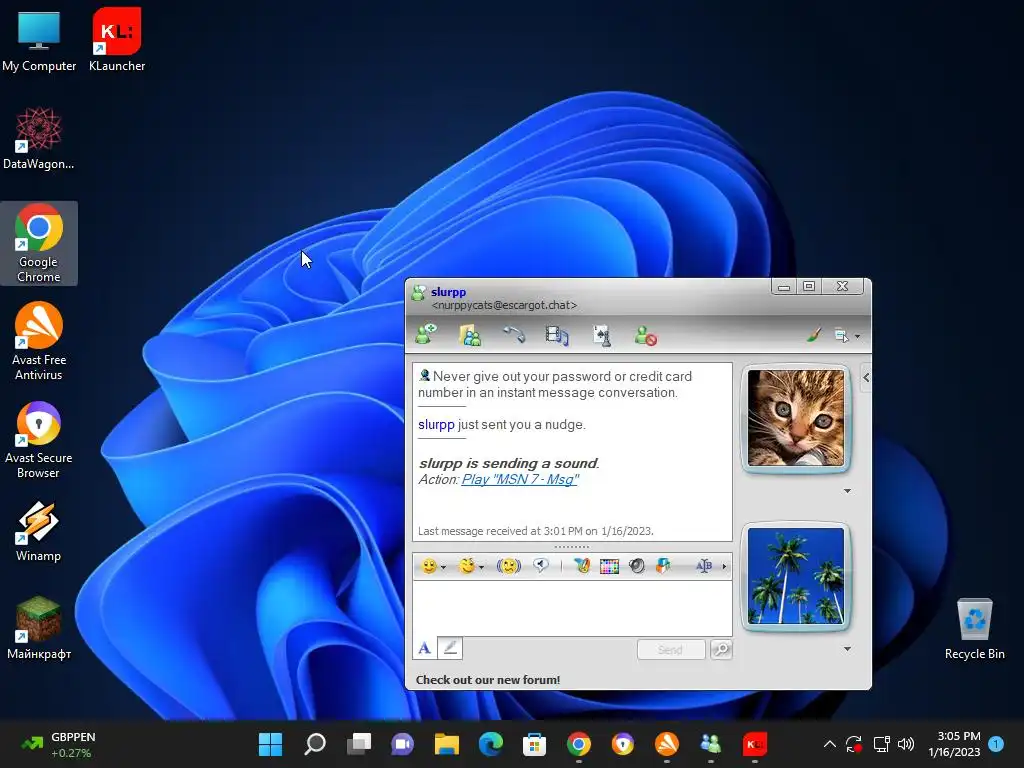1024x768 pixels.
Task: Select the DataWagon desktop shortcut
Action: [39, 138]
